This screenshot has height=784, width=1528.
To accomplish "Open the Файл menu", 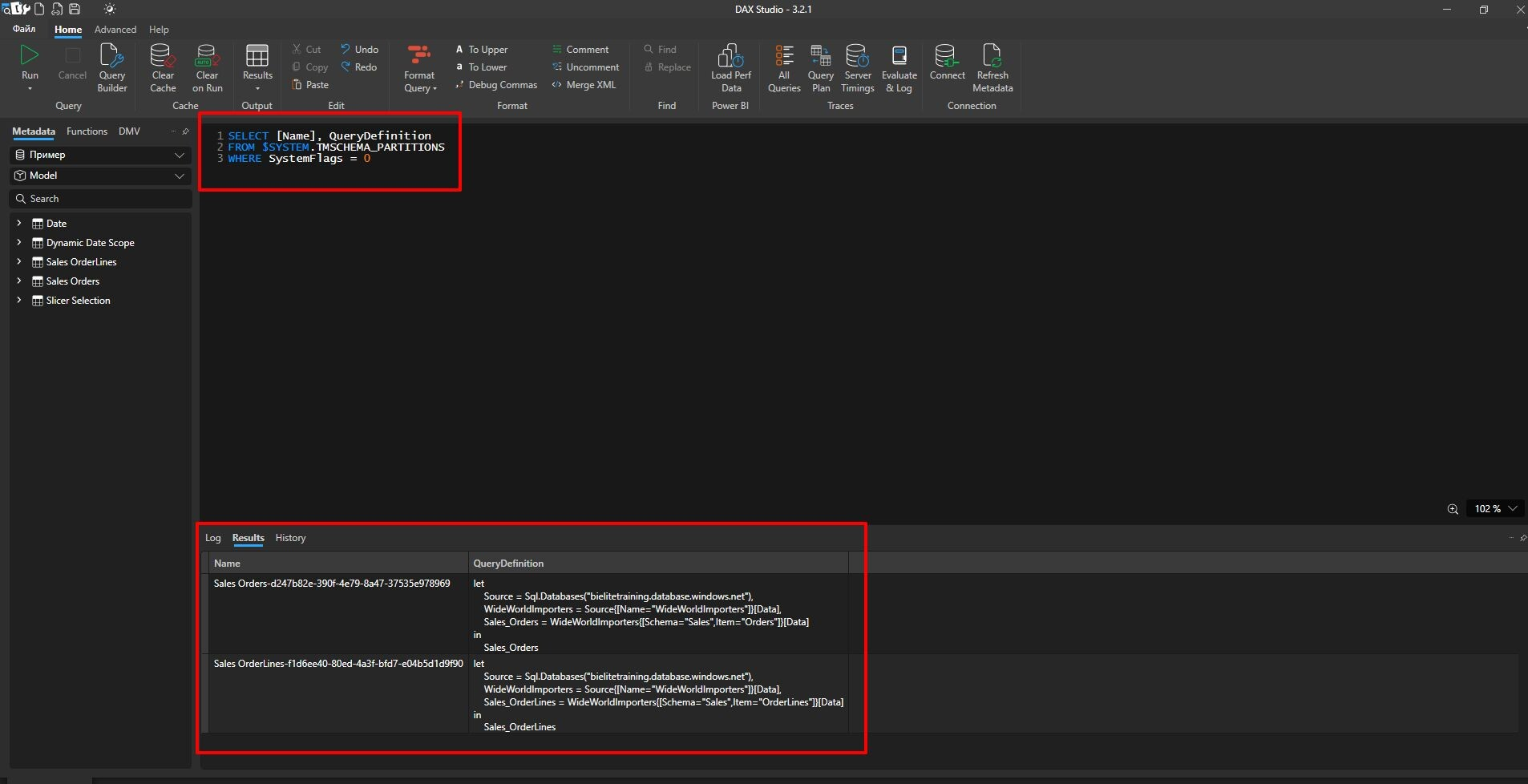I will 24,30.
